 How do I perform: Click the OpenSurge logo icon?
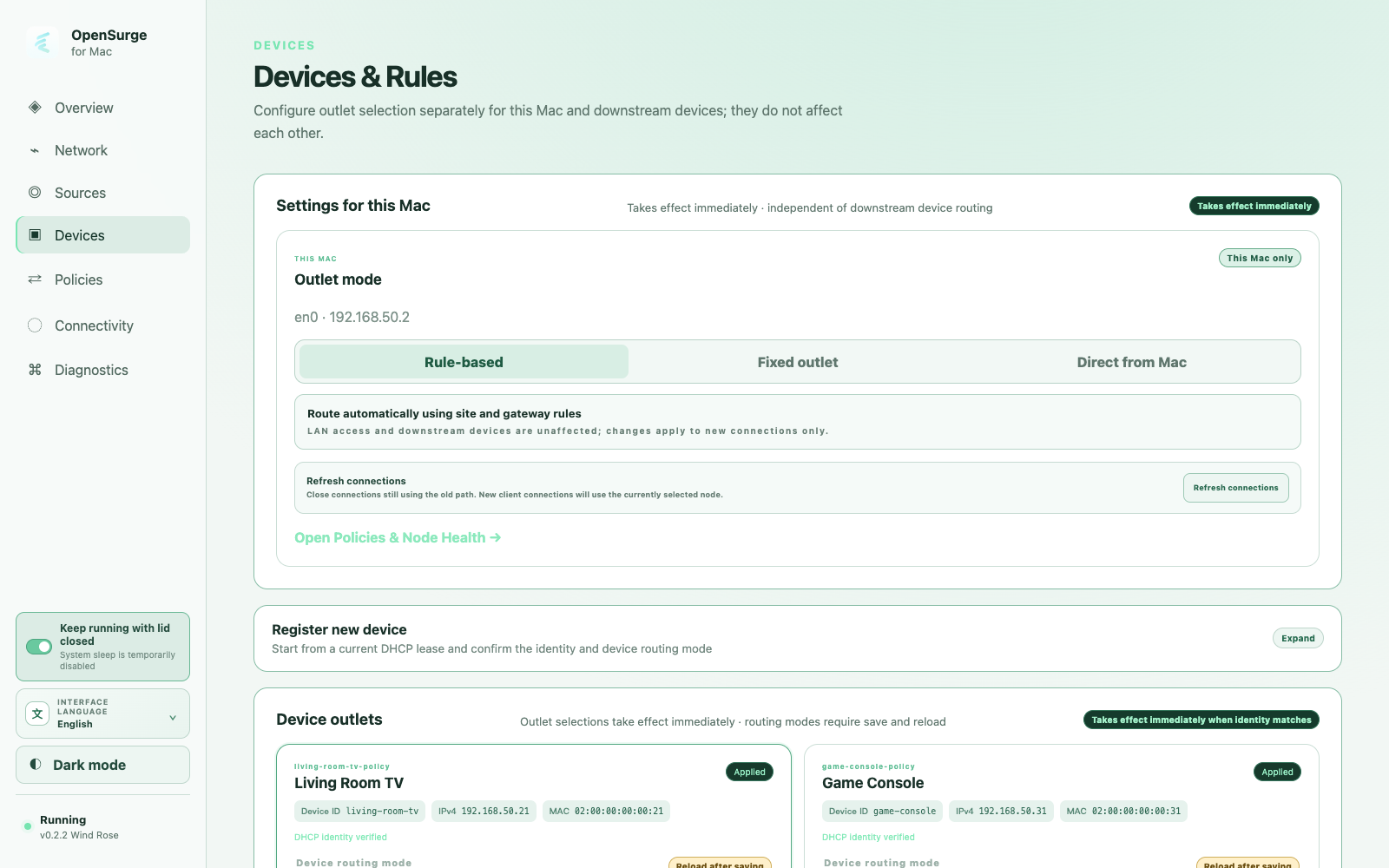(43, 42)
